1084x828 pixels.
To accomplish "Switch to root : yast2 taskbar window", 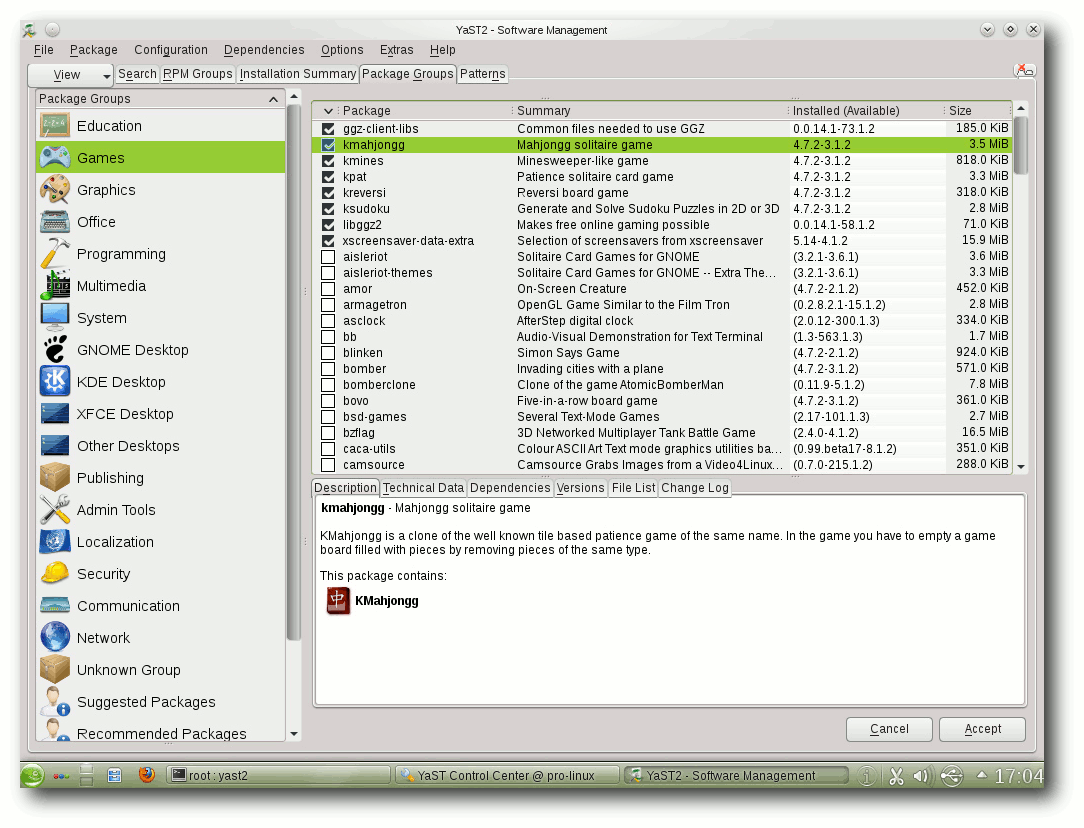I will (279, 775).
